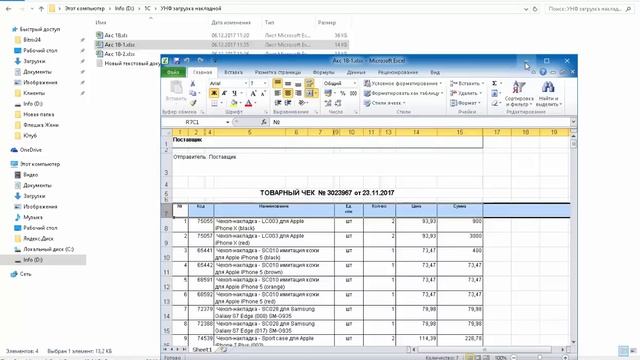Viewport: 640px width, 360px height.
Task: Toggle wrap text button
Action: 309,83
